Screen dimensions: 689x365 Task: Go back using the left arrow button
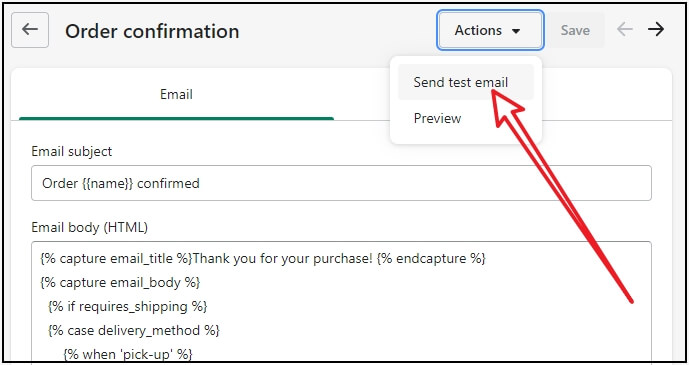click(30, 30)
